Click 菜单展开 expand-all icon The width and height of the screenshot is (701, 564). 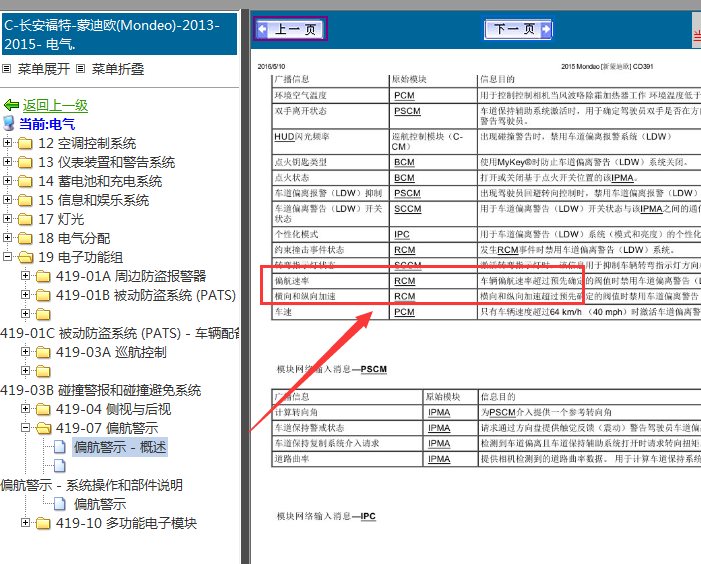pos(7,69)
